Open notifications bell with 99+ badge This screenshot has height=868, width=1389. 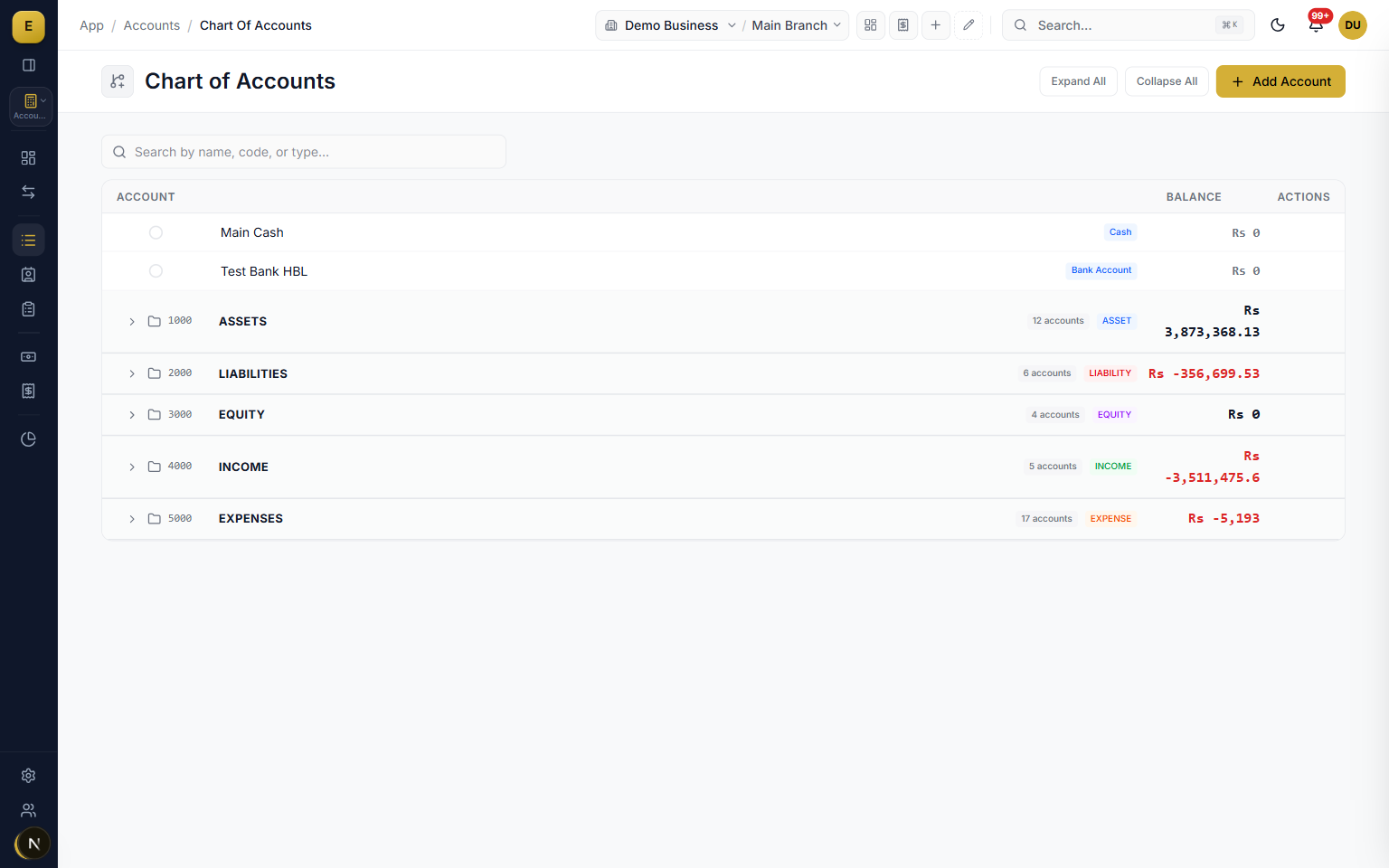1317,24
